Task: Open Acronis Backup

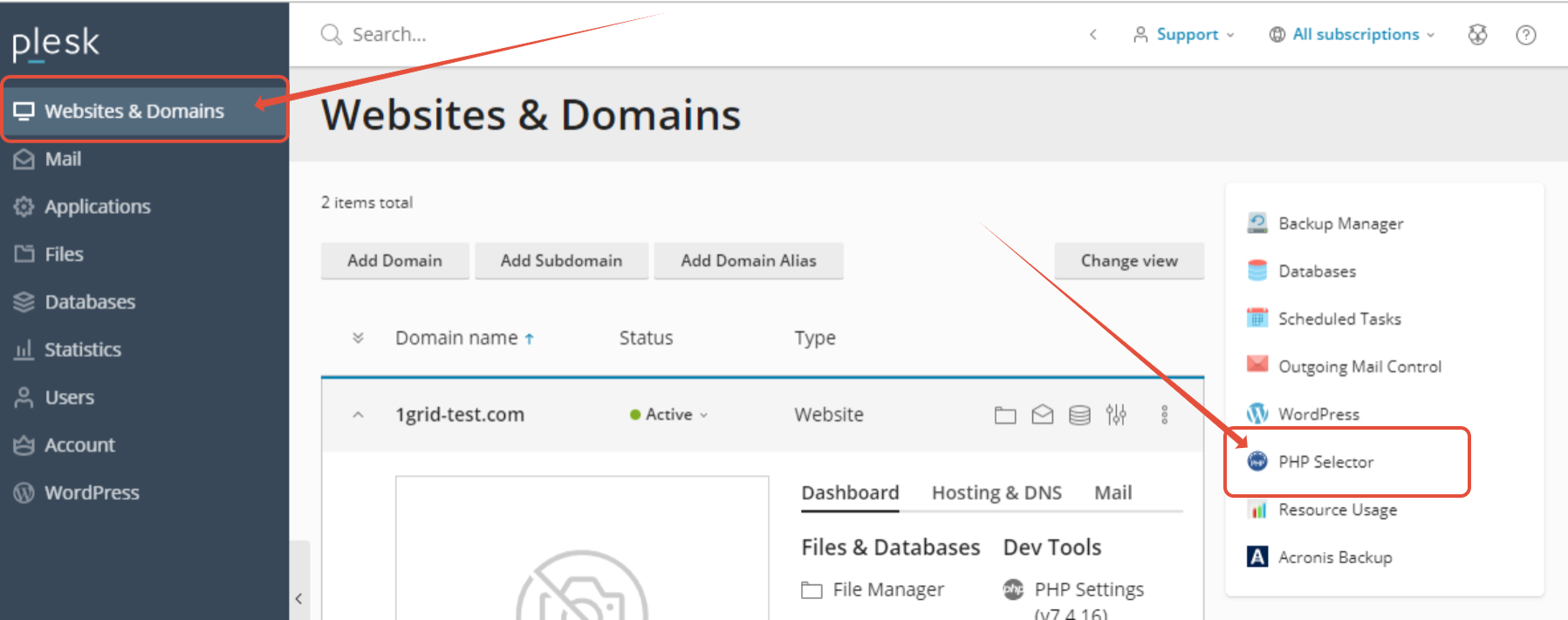Action: [x=1335, y=557]
